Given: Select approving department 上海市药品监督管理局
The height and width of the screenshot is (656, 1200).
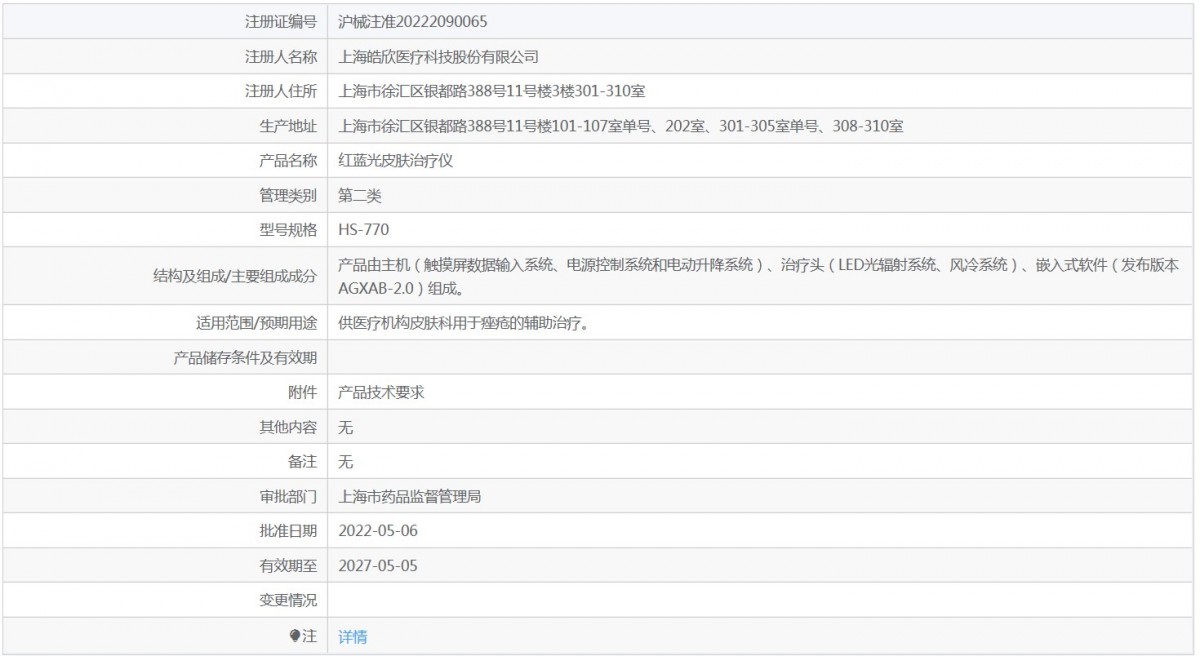Looking at the screenshot, I should [410, 496].
